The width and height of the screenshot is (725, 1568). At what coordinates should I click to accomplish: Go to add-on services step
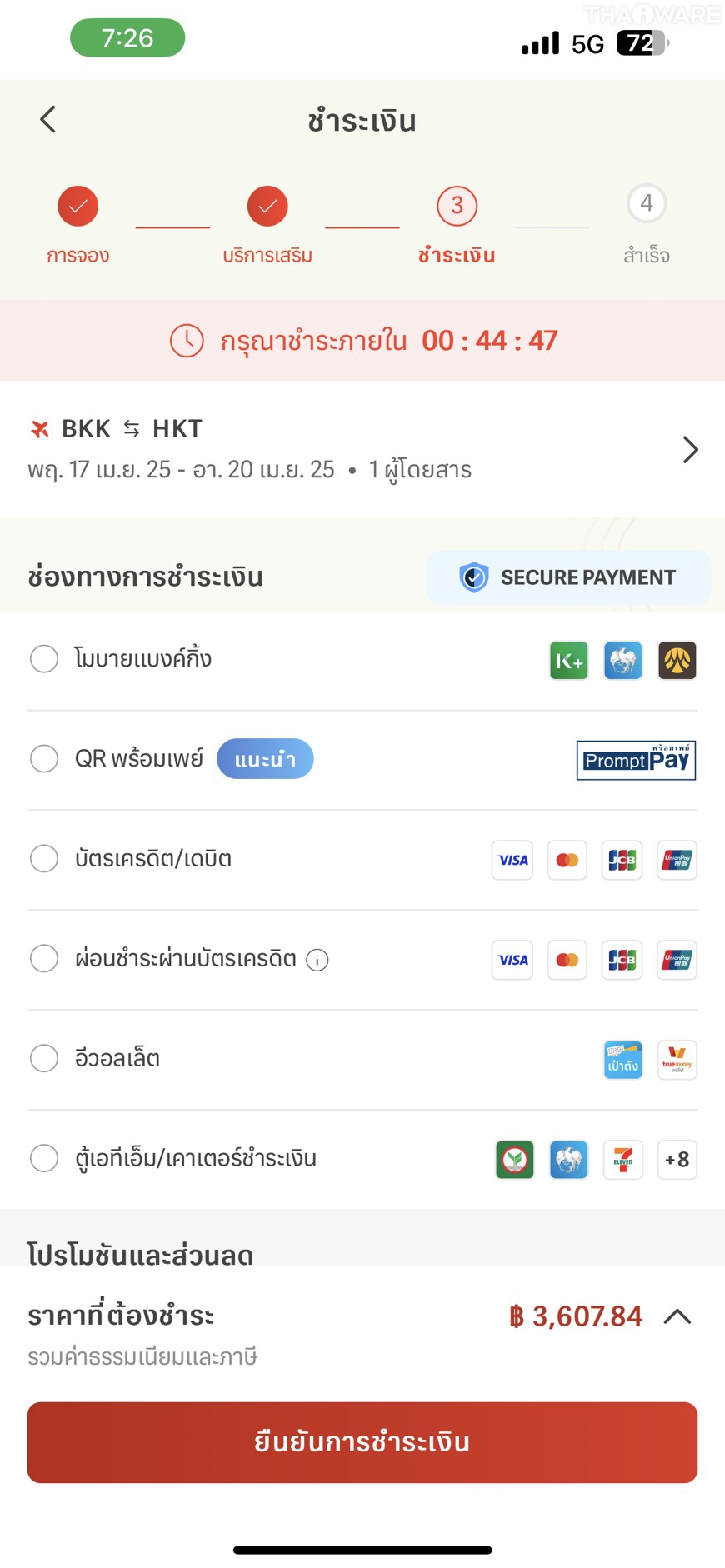tap(267, 207)
